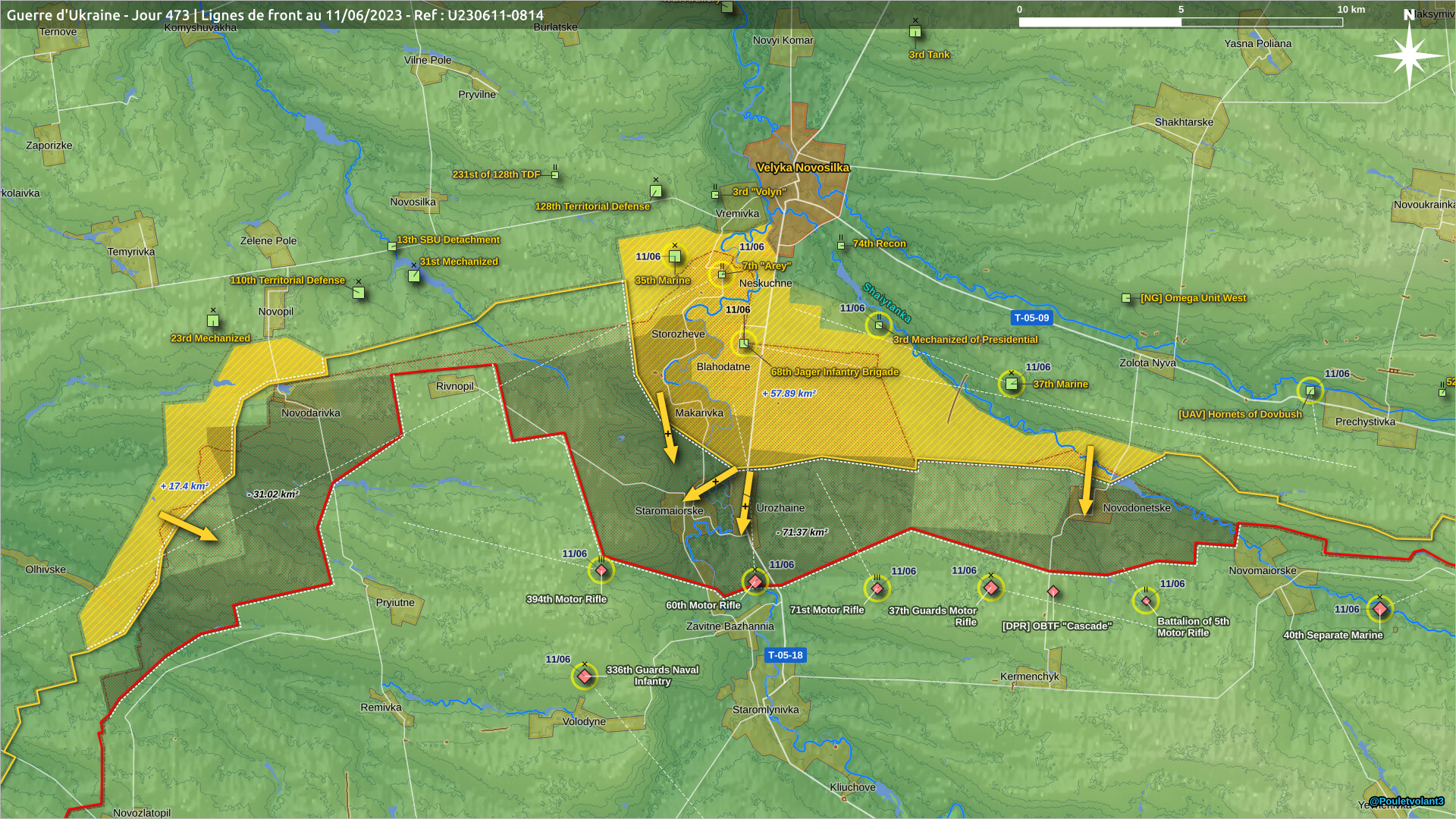Click the Hornets of Dovbush UAV marker

[1310, 391]
